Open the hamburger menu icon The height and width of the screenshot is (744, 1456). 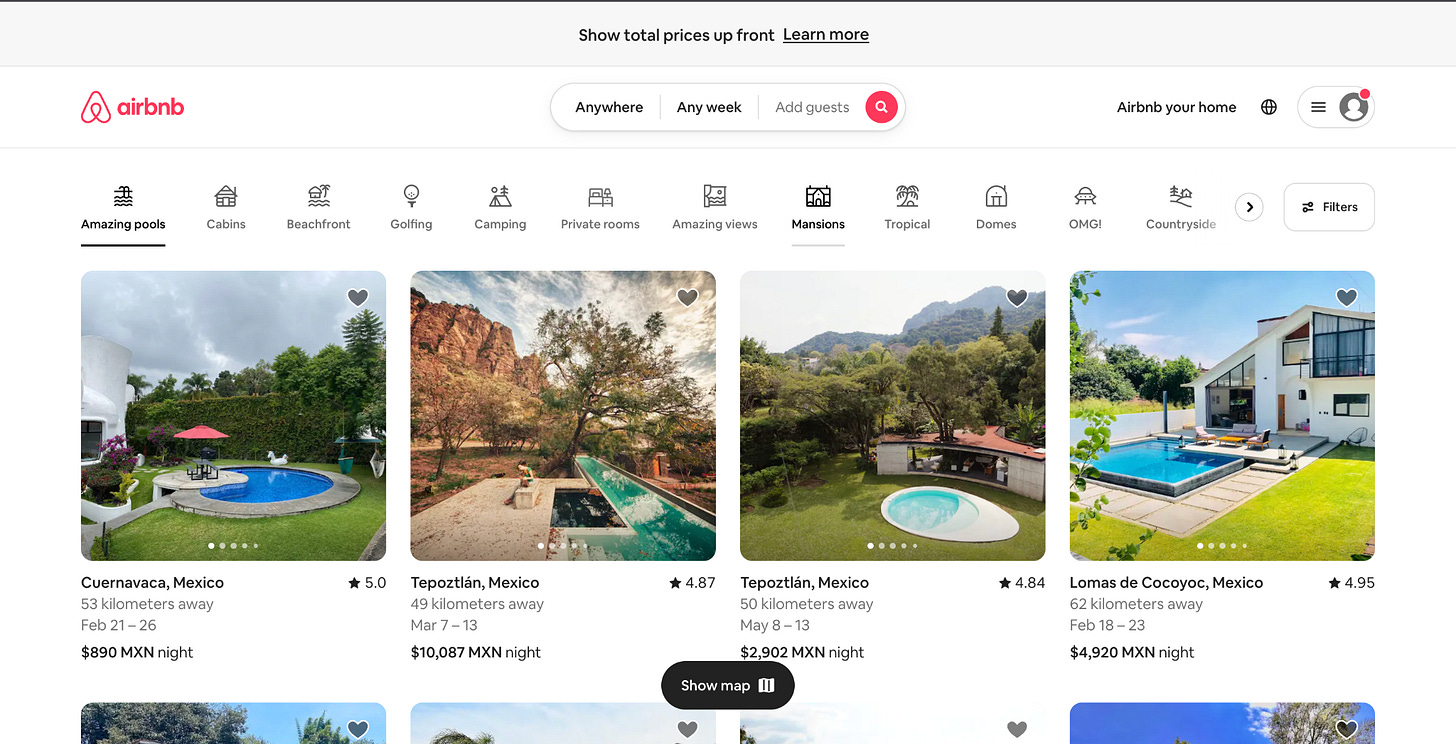click(x=1318, y=107)
